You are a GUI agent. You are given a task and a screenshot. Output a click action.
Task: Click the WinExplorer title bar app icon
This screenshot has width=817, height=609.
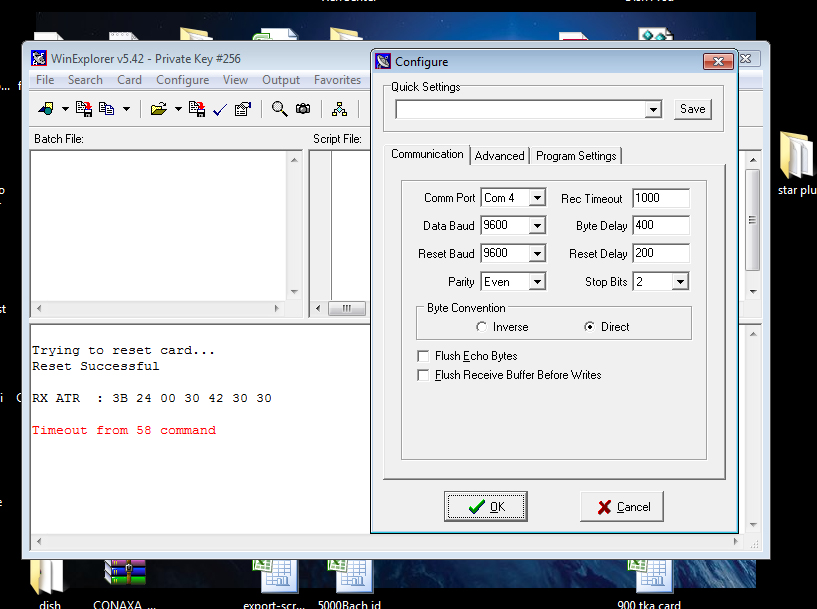pos(39,58)
